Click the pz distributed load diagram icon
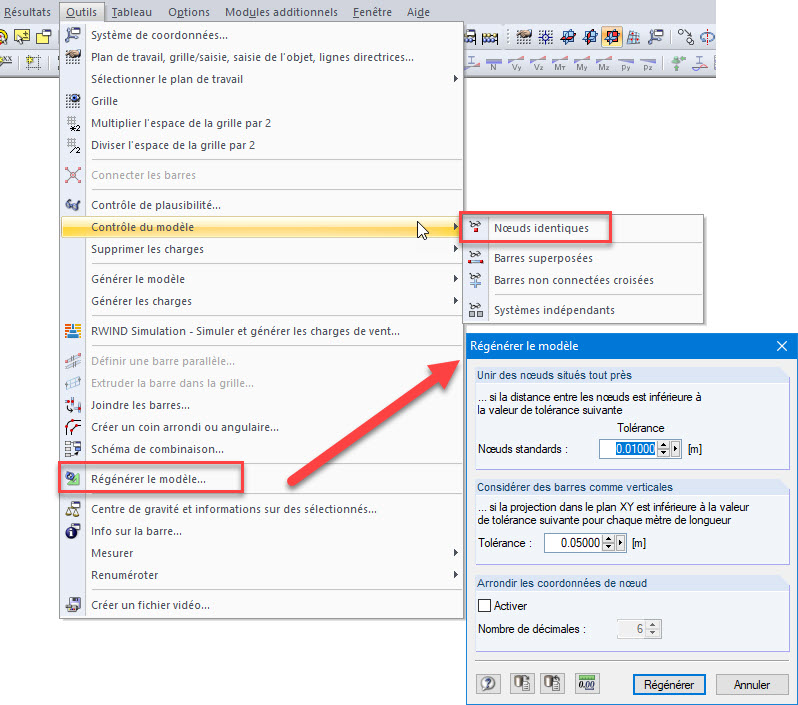This screenshot has height=705, width=798. click(x=647, y=64)
